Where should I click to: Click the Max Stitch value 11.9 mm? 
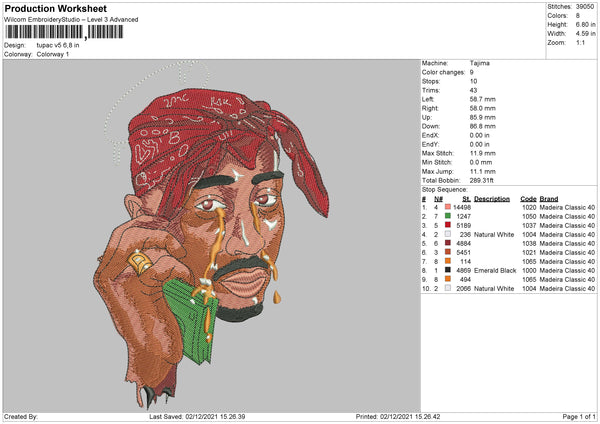[x=483, y=153]
